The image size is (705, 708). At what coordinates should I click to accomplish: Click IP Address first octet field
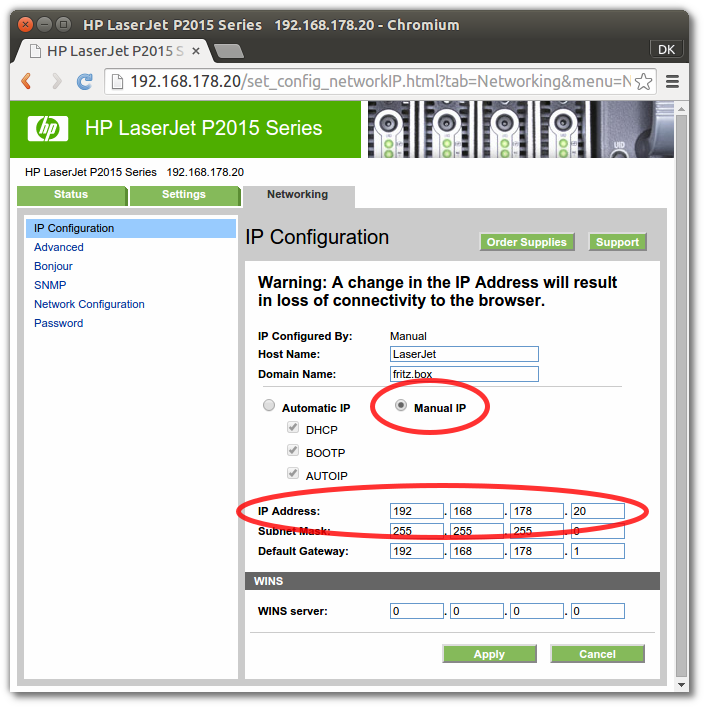coord(417,511)
